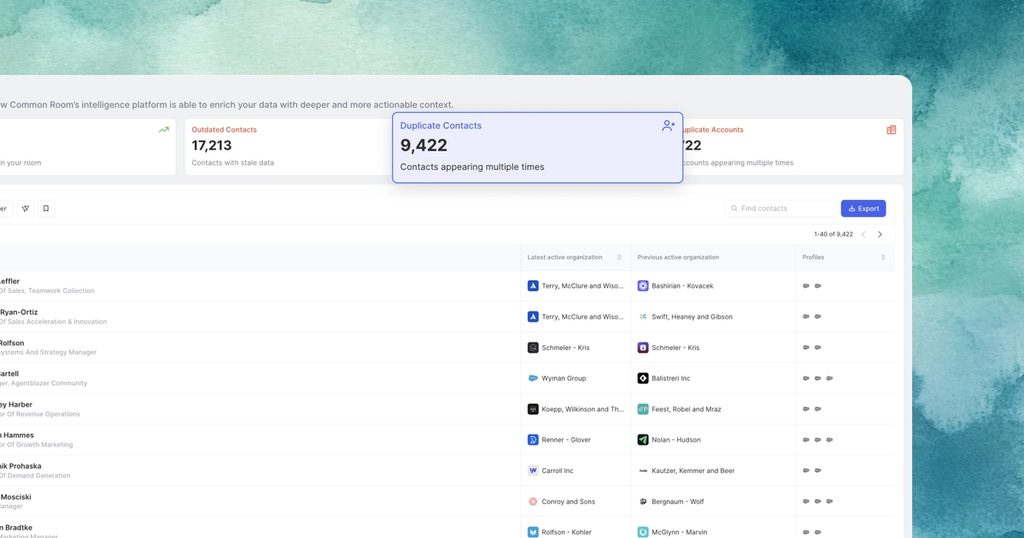Image resolution: width=1024 pixels, height=538 pixels.
Task: Open Hammes contact name
Action: [x=17, y=435]
